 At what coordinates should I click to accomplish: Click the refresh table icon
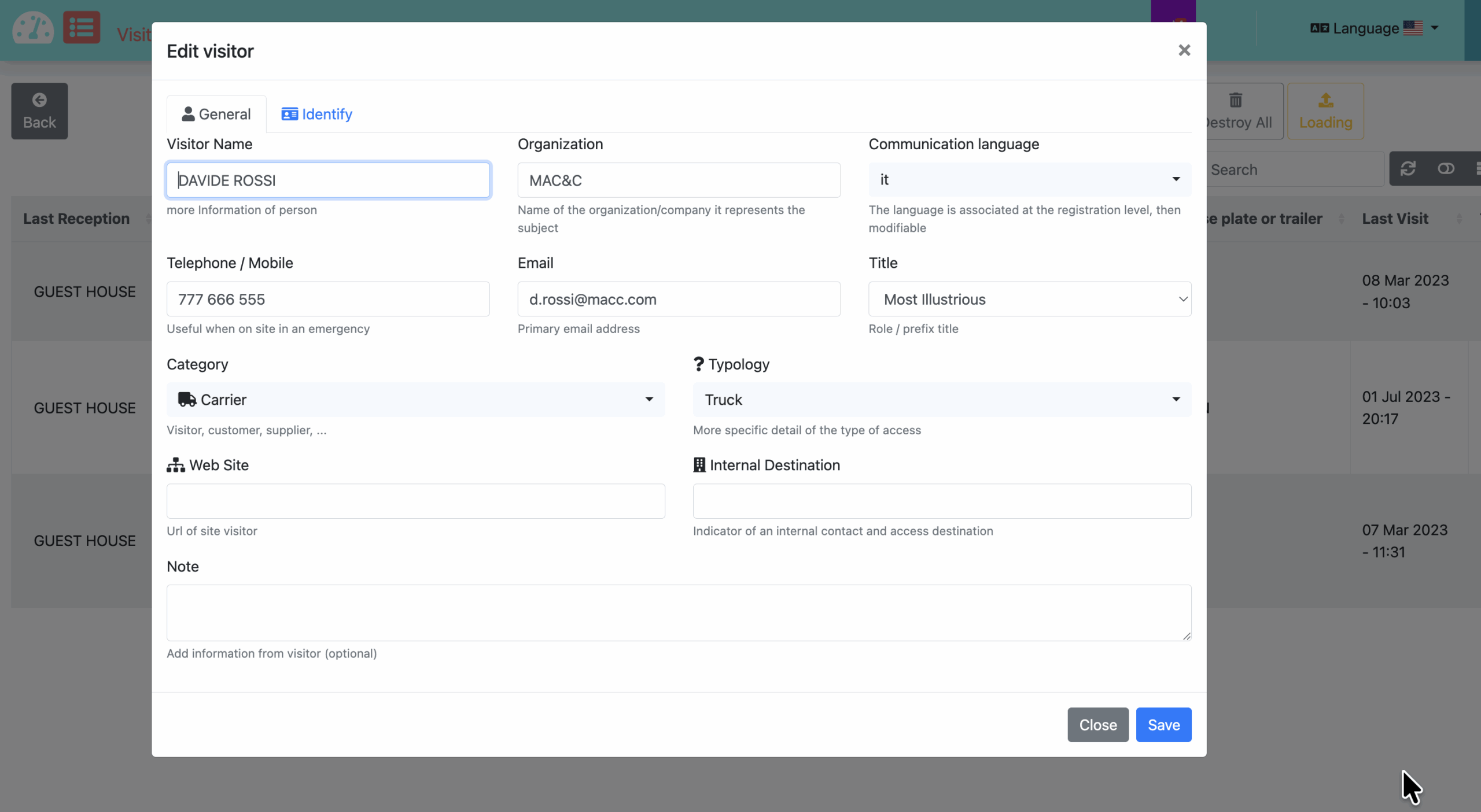pos(1408,169)
